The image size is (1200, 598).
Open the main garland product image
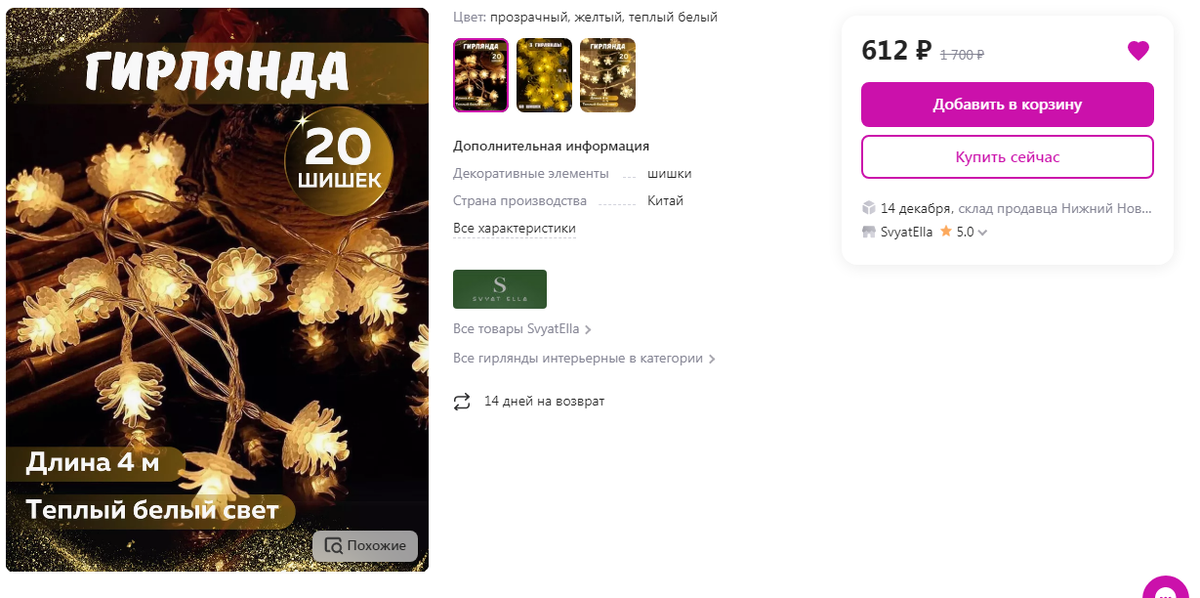click(217, 290)
